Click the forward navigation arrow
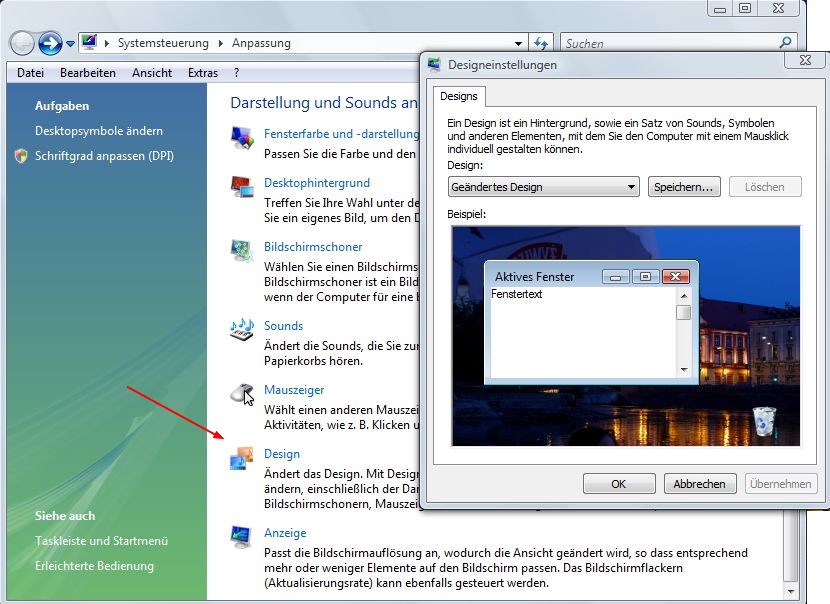830x604 pixels. click(x=50, y=43)
